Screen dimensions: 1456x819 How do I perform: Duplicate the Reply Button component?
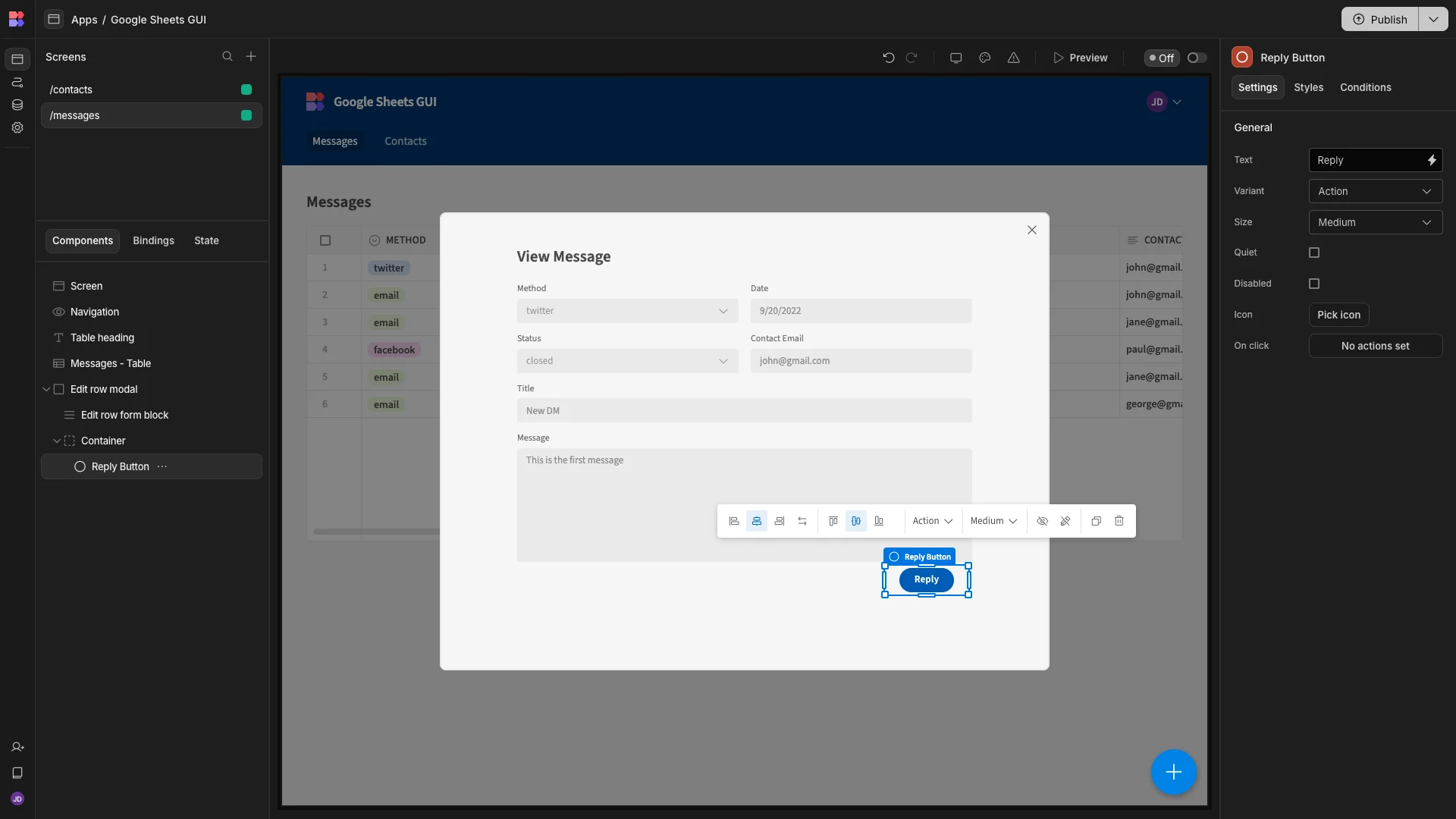(x=1097, y=521)
